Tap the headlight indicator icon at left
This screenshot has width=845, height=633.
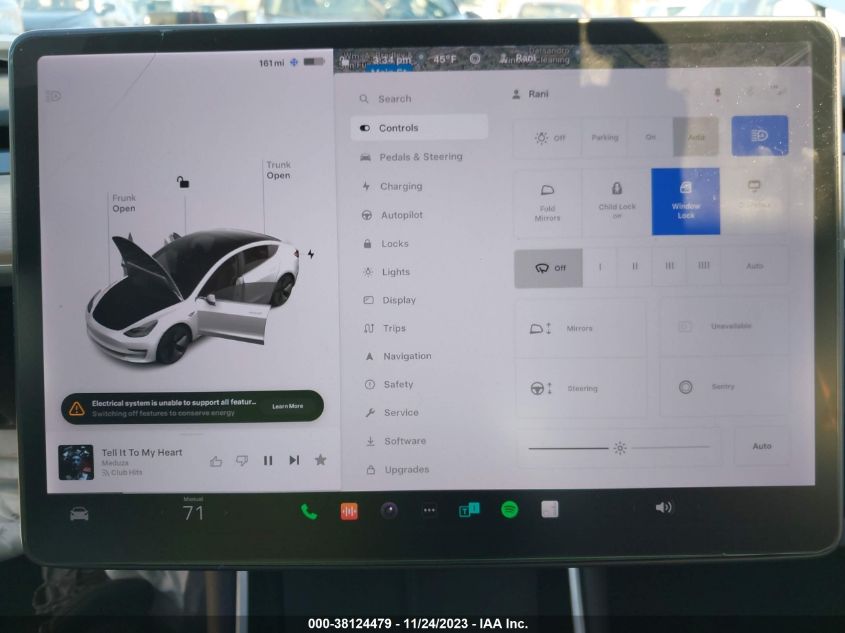(54, 96)
